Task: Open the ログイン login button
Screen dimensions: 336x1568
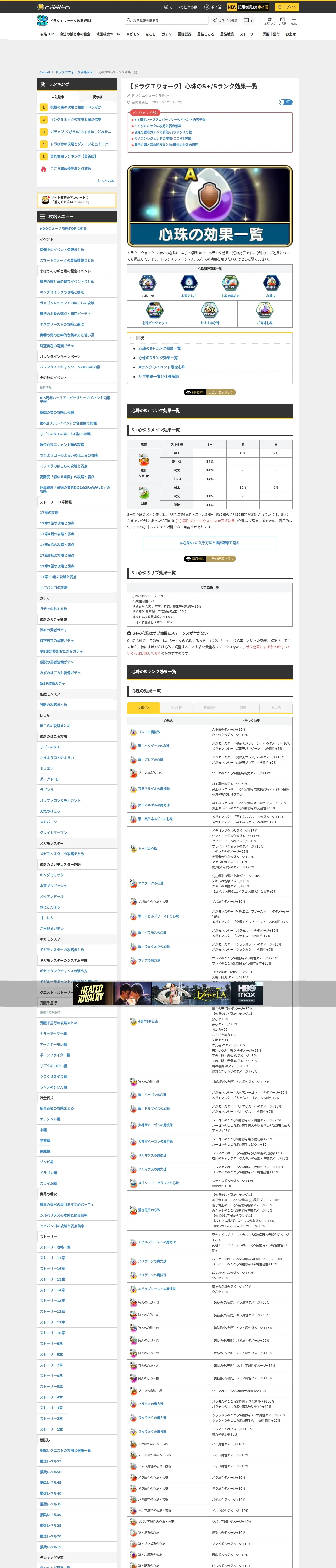Action: point(286,7)
